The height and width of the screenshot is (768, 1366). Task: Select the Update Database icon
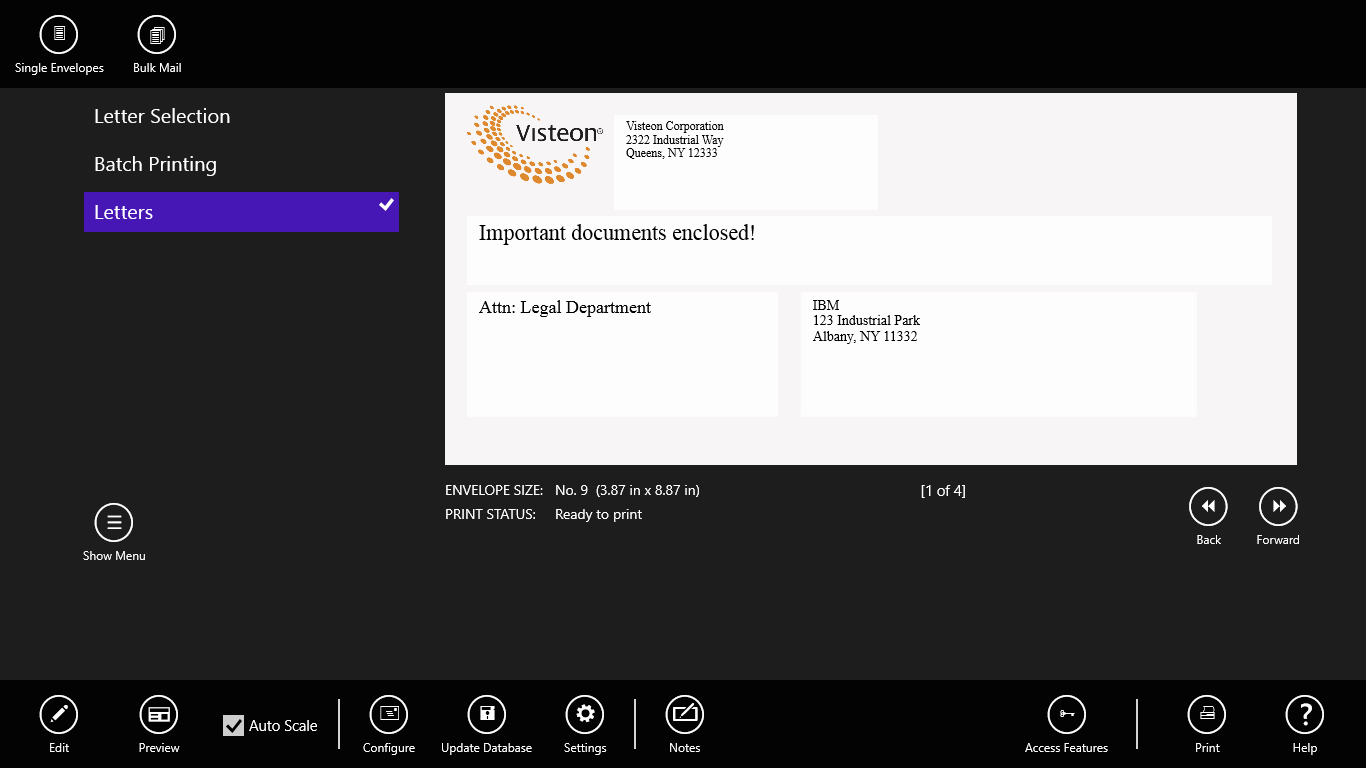[487, 714]
